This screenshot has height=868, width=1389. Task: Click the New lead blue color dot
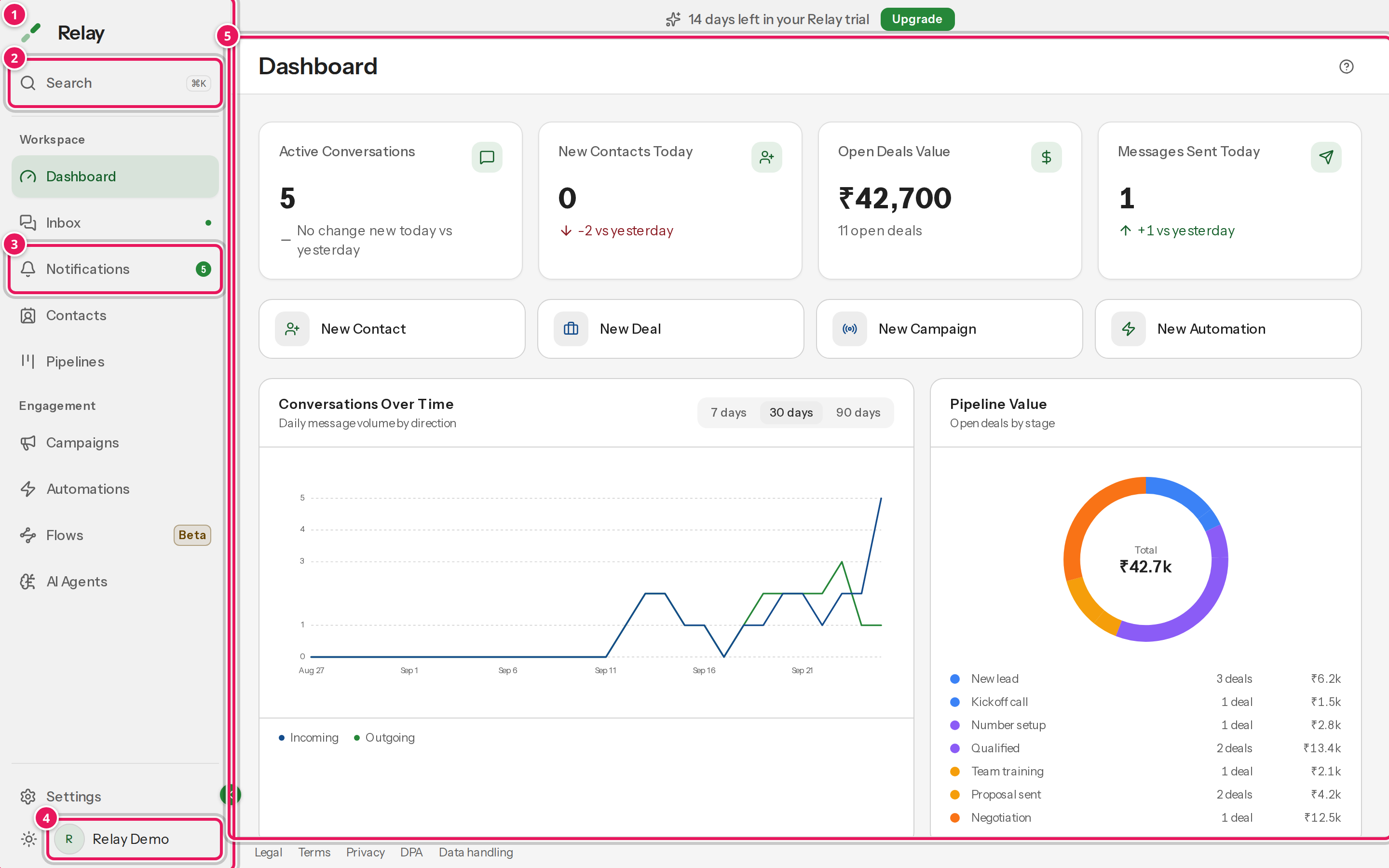point(955,679)
